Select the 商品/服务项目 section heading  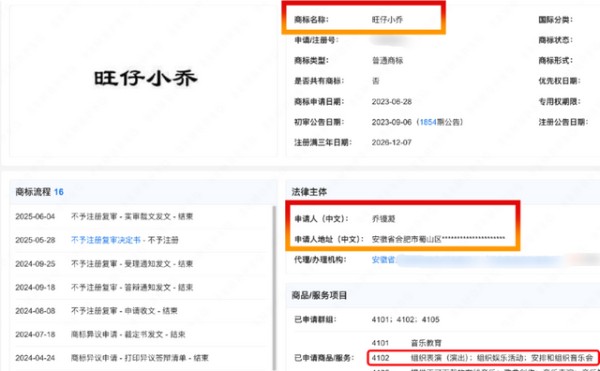tap(319, 295)
